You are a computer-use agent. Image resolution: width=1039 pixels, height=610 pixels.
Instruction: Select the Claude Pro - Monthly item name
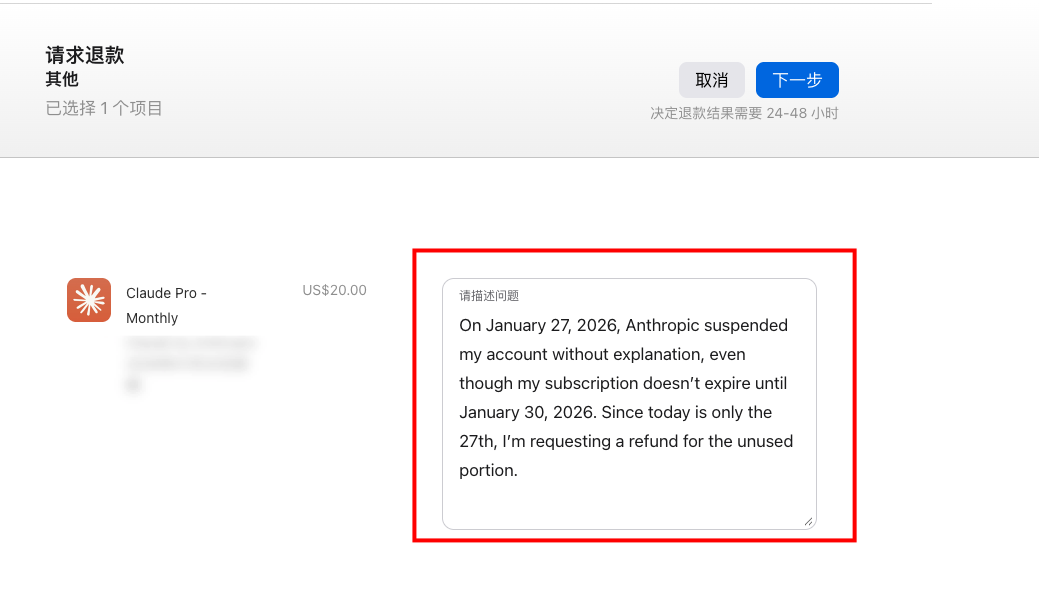(x=166, y=305)
